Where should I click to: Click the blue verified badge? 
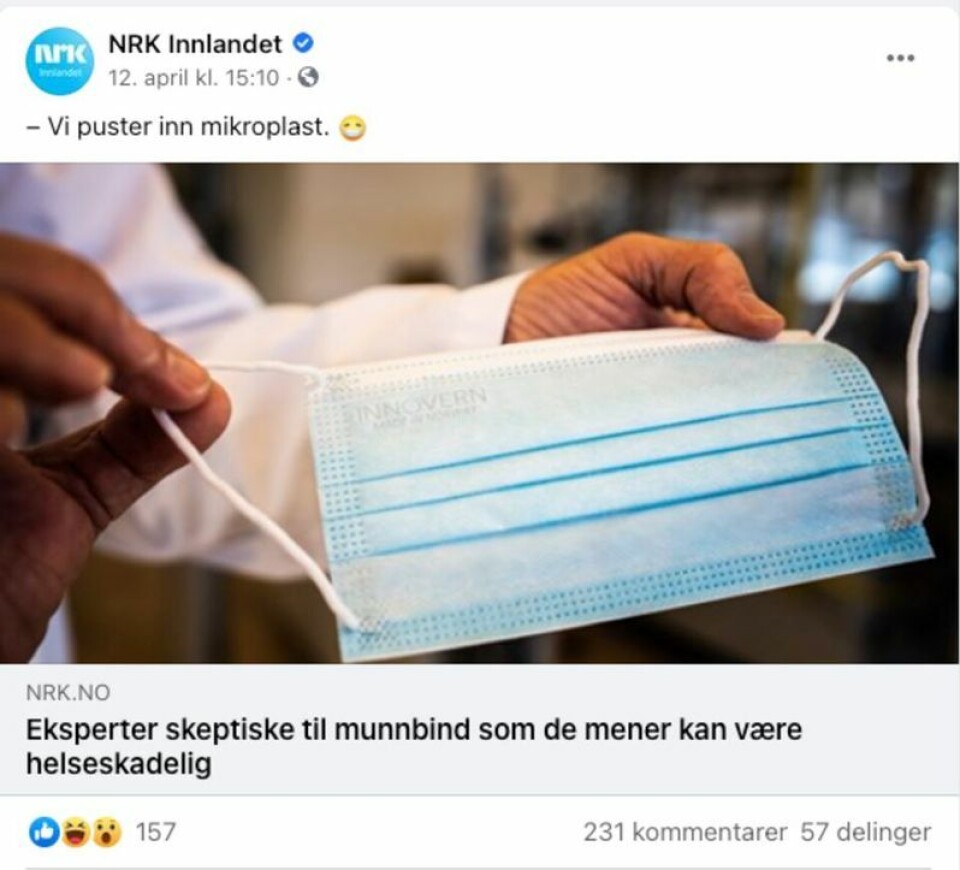[303, 43]
